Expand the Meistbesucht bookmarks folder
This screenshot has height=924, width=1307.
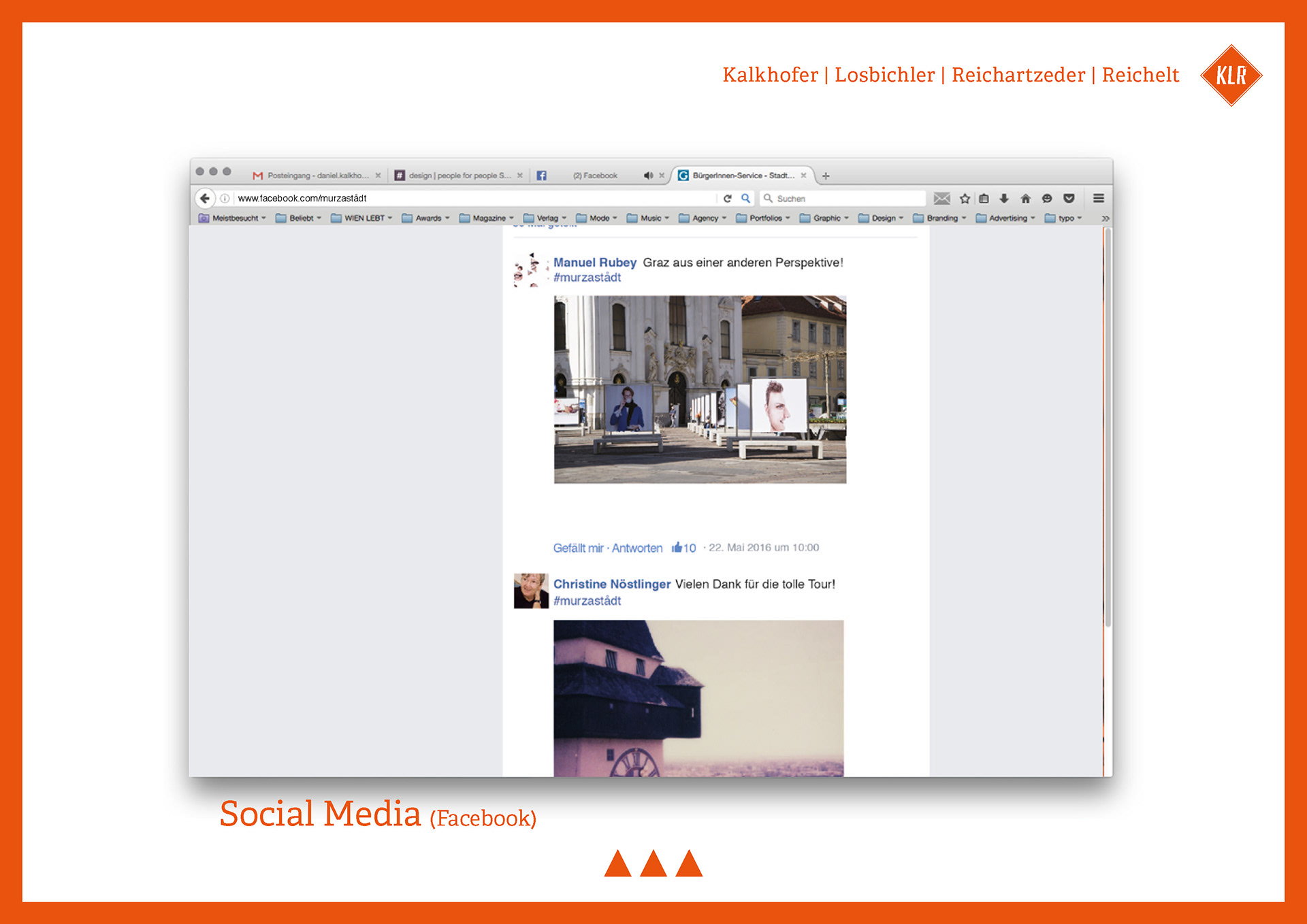tap(232, 218)
